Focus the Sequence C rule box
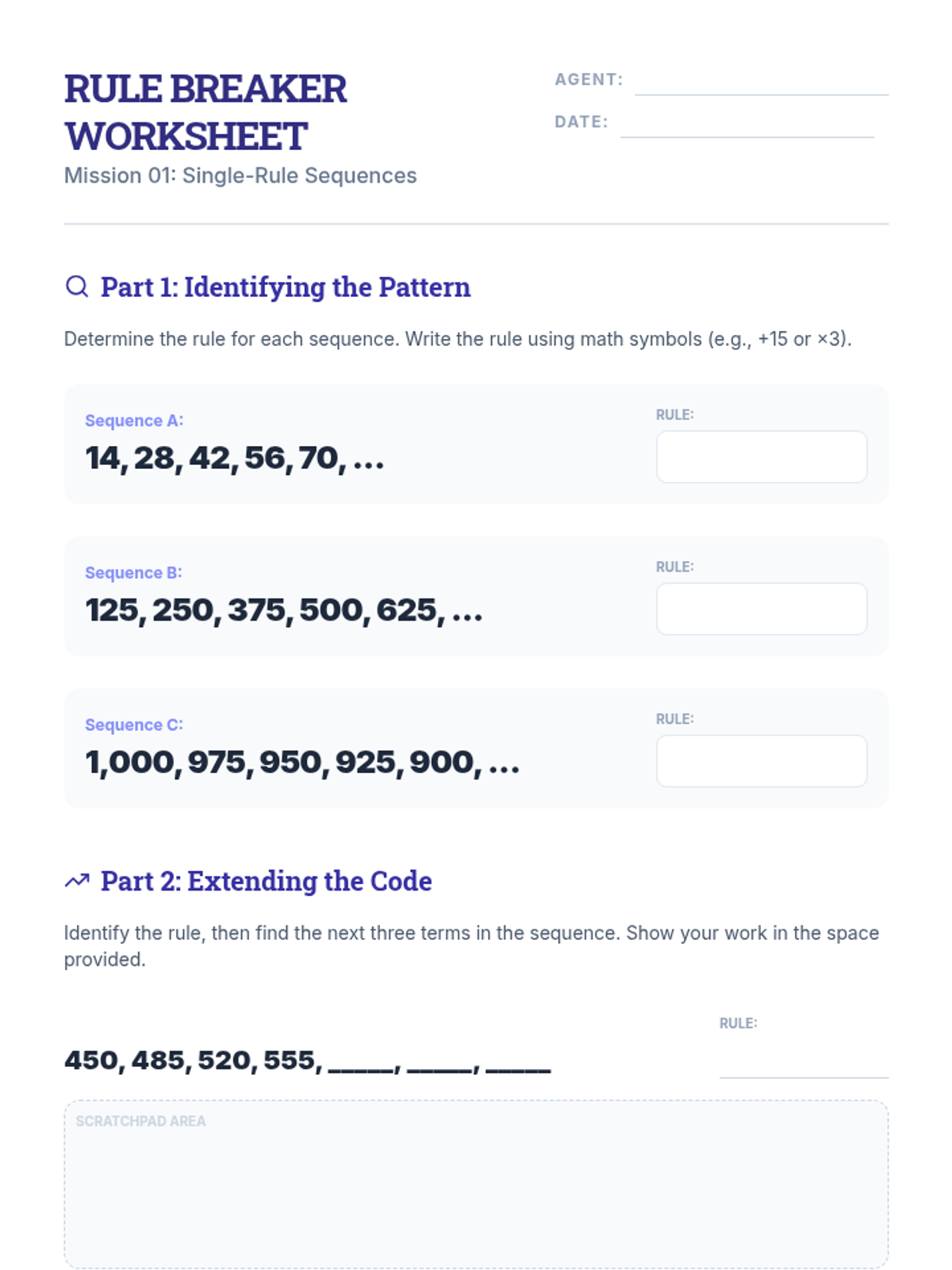The width and height of the screenshot is (952, 1270). coord(761,760)
